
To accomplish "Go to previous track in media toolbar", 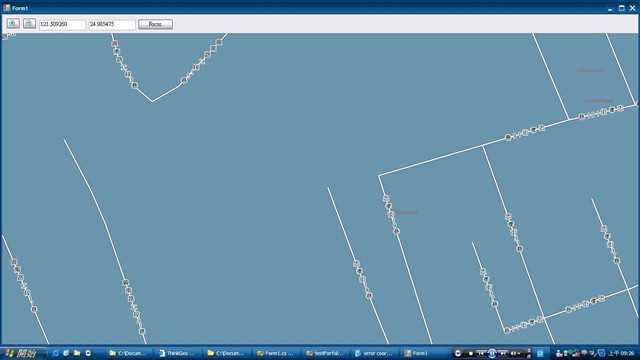I will point(481,353).
